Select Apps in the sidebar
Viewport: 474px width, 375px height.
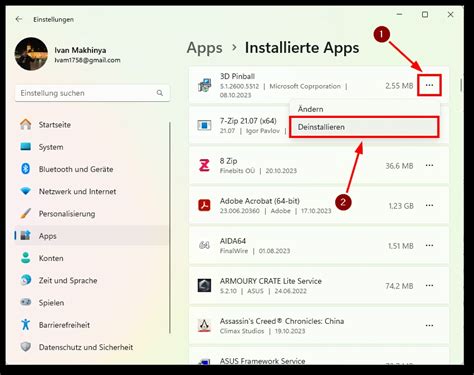(91, 236)
